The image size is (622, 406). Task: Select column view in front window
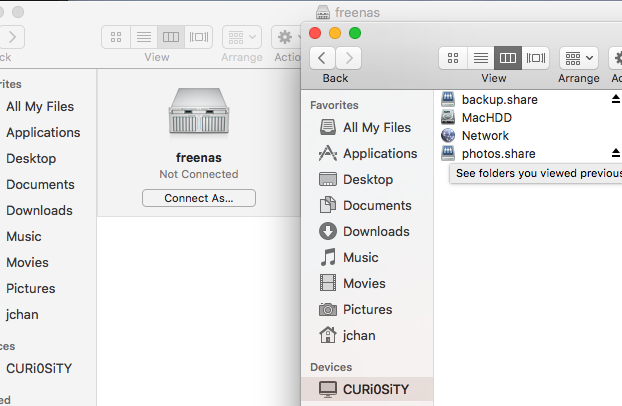(508, 58)
